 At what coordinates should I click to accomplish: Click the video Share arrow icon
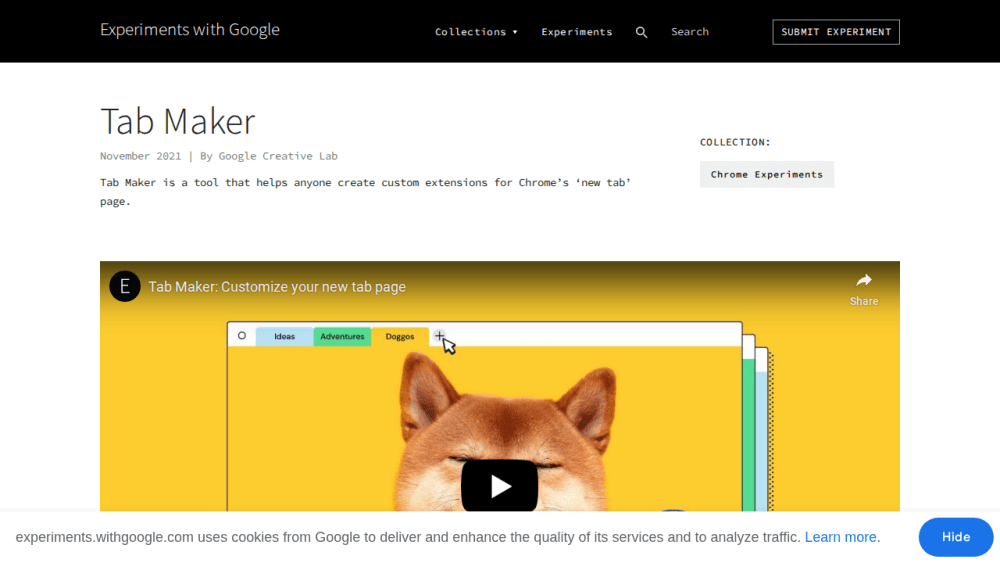(x=864, y=281)
